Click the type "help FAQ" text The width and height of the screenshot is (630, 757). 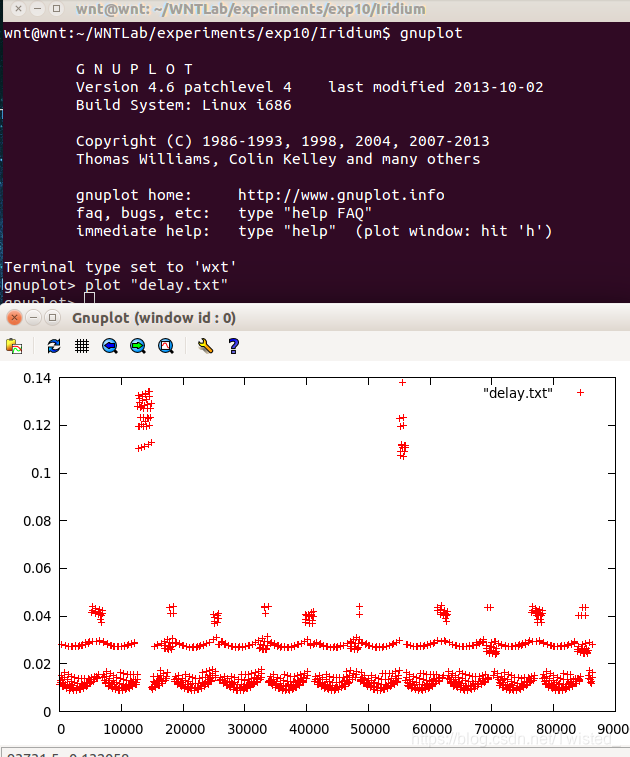(305, 213)
